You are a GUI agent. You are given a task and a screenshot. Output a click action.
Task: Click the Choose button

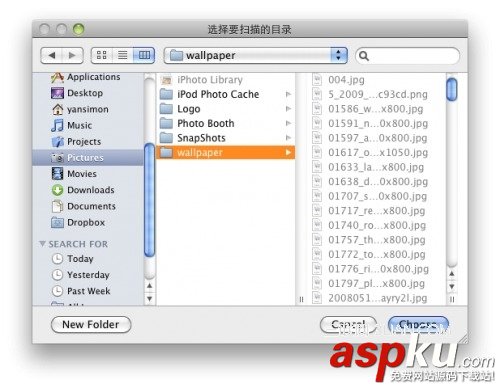(418, 324)
